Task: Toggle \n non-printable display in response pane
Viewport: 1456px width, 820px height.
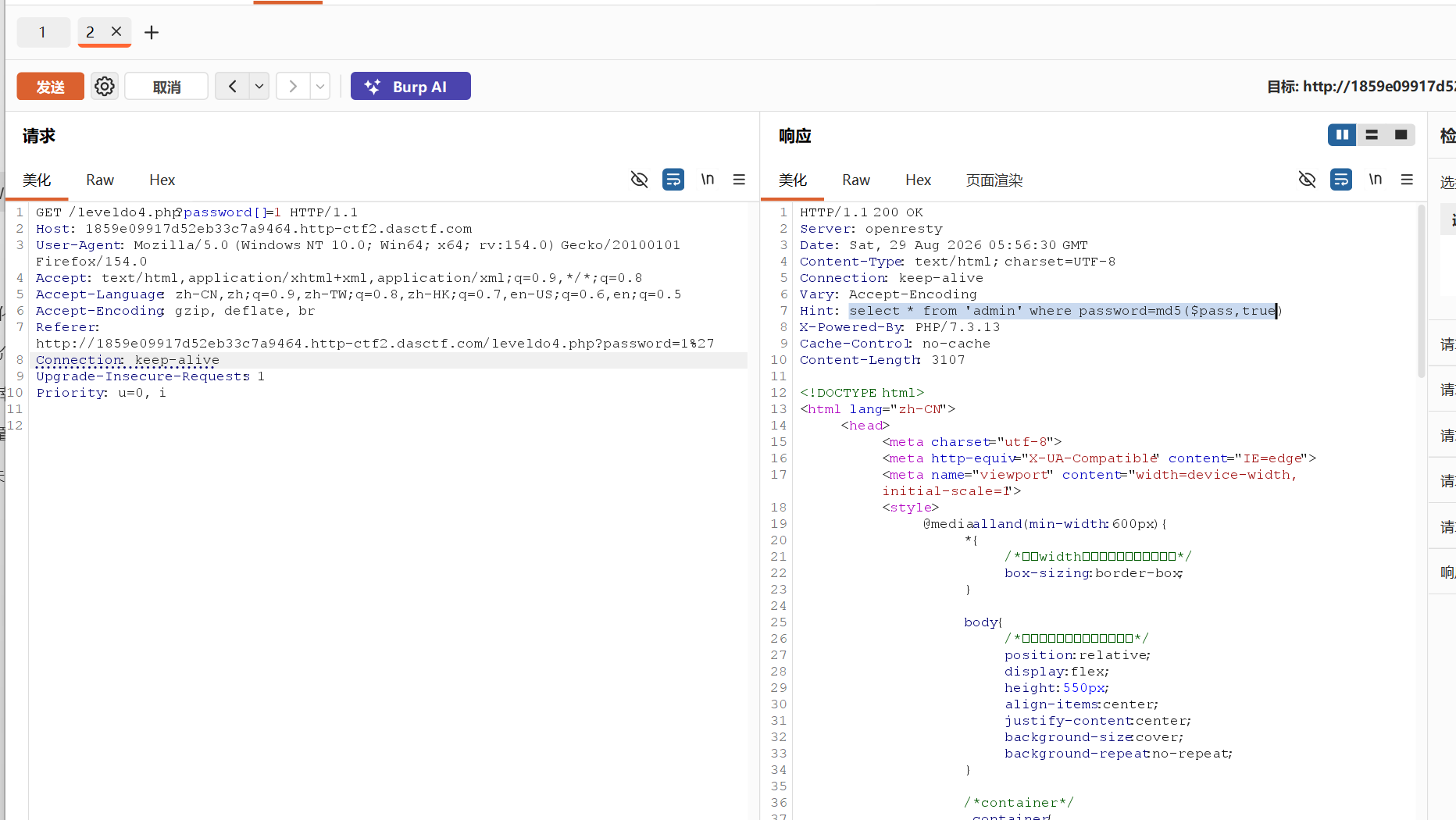Action: [1376, 179]
